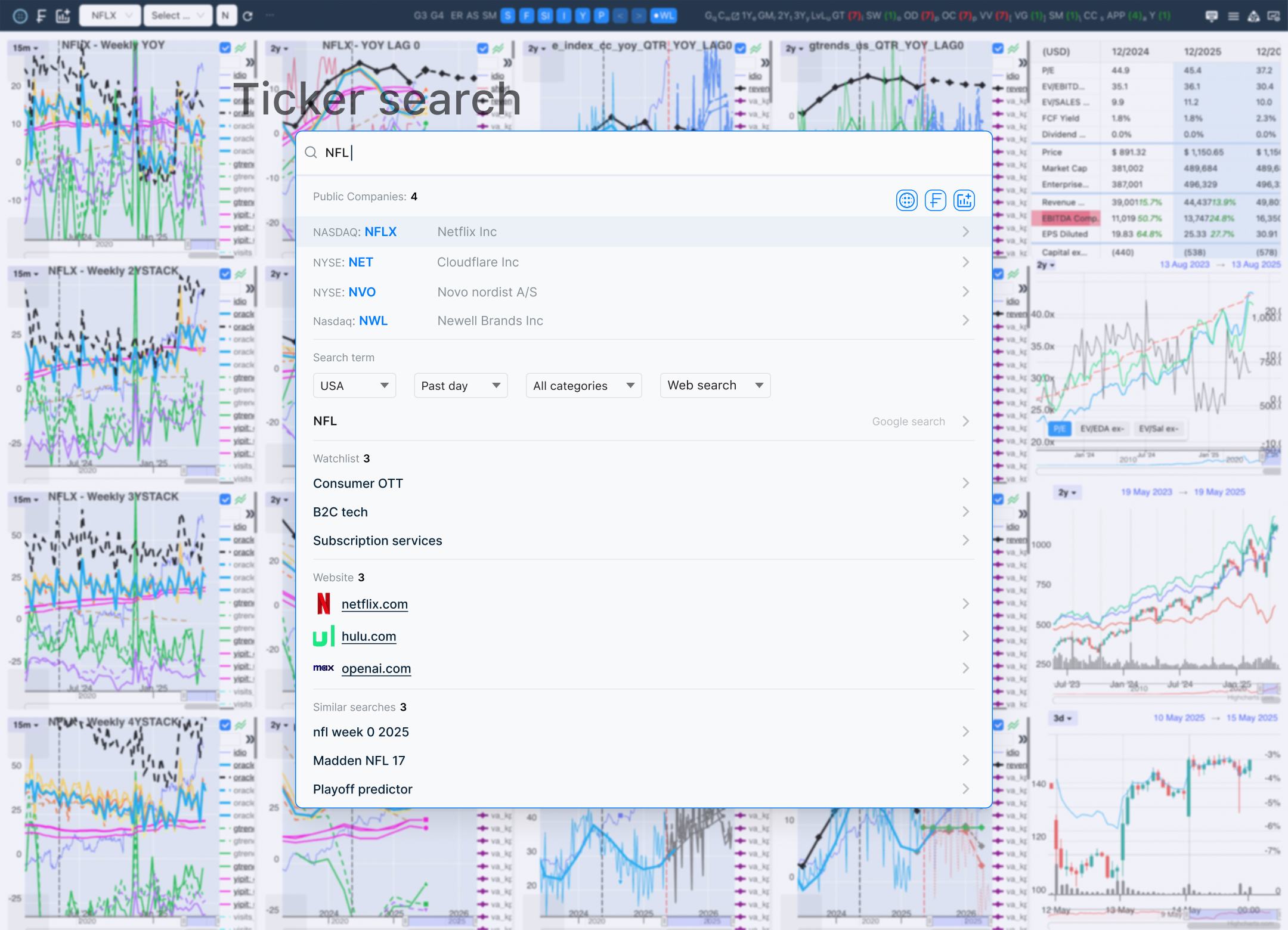Open the Past day time range dropdown
This screenshot has width=1288, height=930.
pyautogui.click(x=460, y=386)
